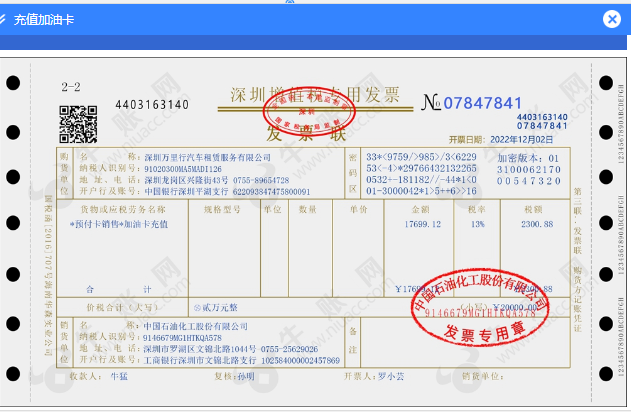Click buyer address 深圳龙岗区兴隆街43号
631x412 pixels.
(x=186, y=180)
